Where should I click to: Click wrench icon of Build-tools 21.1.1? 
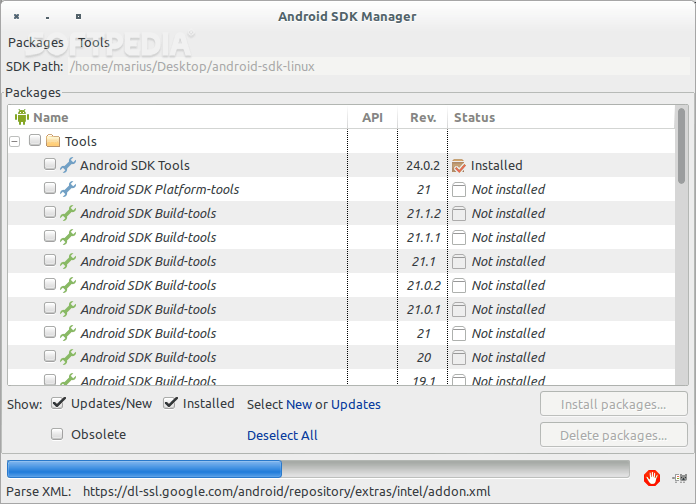[x=68, y=237]
